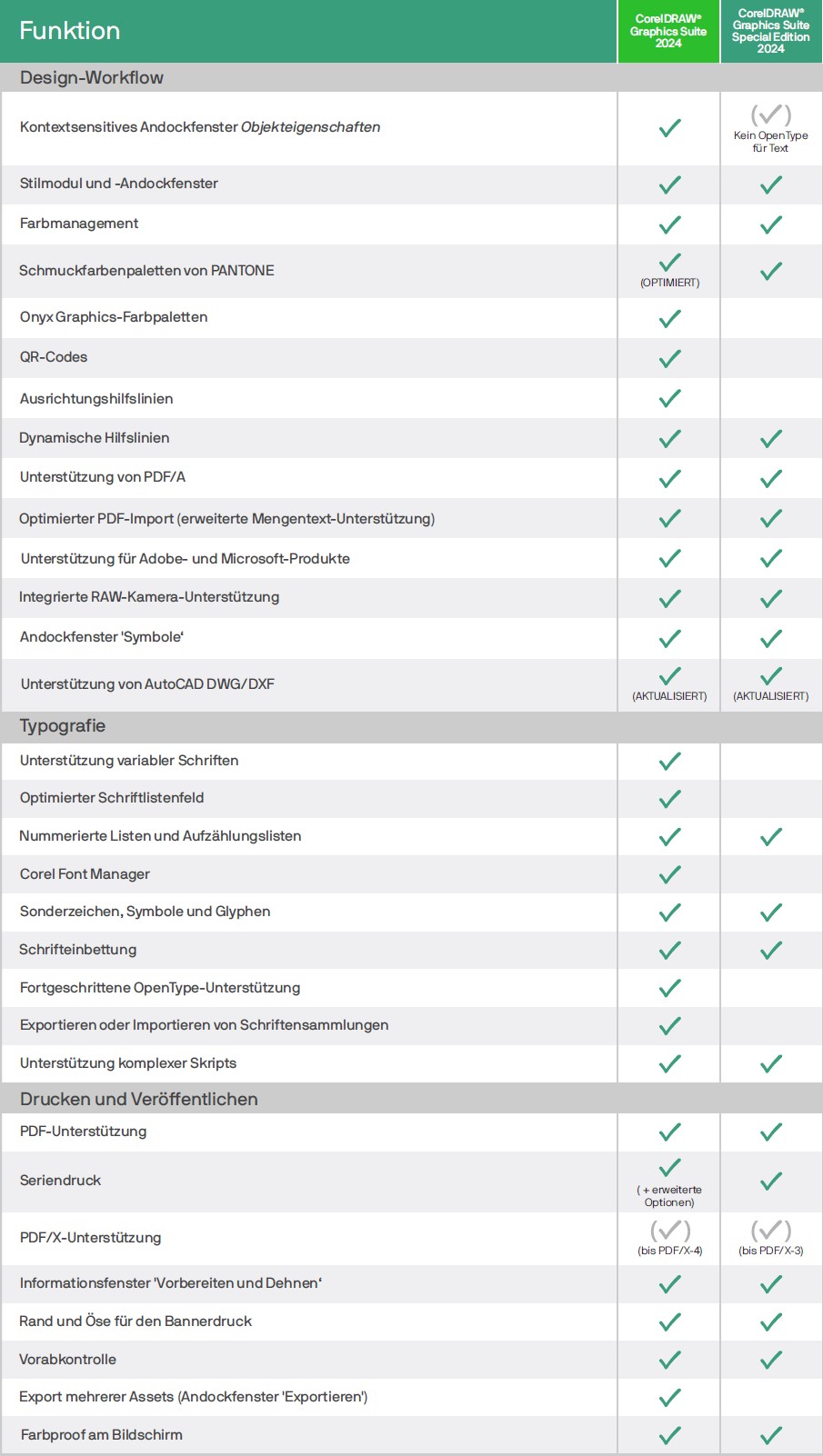Click the "Export mehrerer Assets" row checkmark
Viewport: 823px width, 1456px height.
point(669,1398)
